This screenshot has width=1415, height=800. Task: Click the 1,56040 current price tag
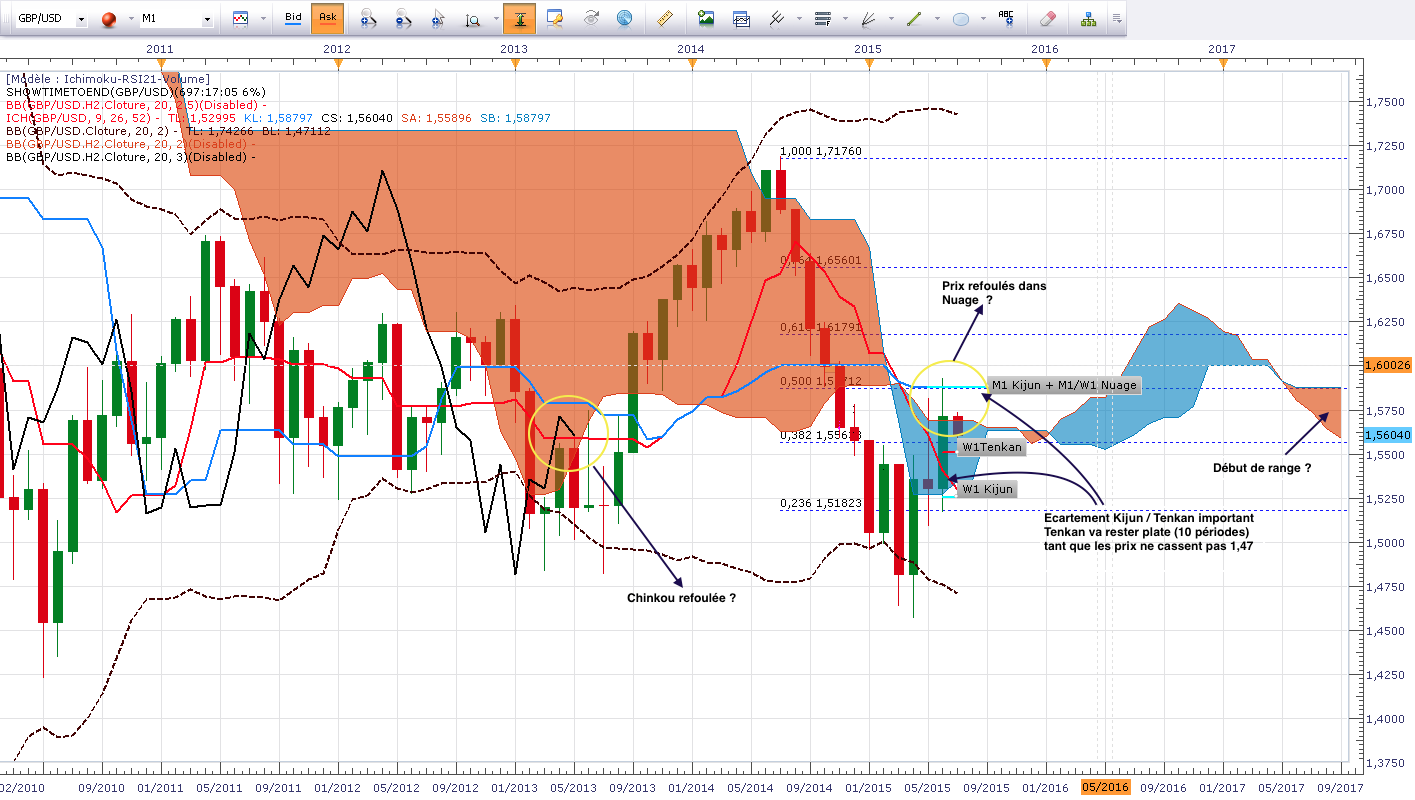pos(1386,435)
